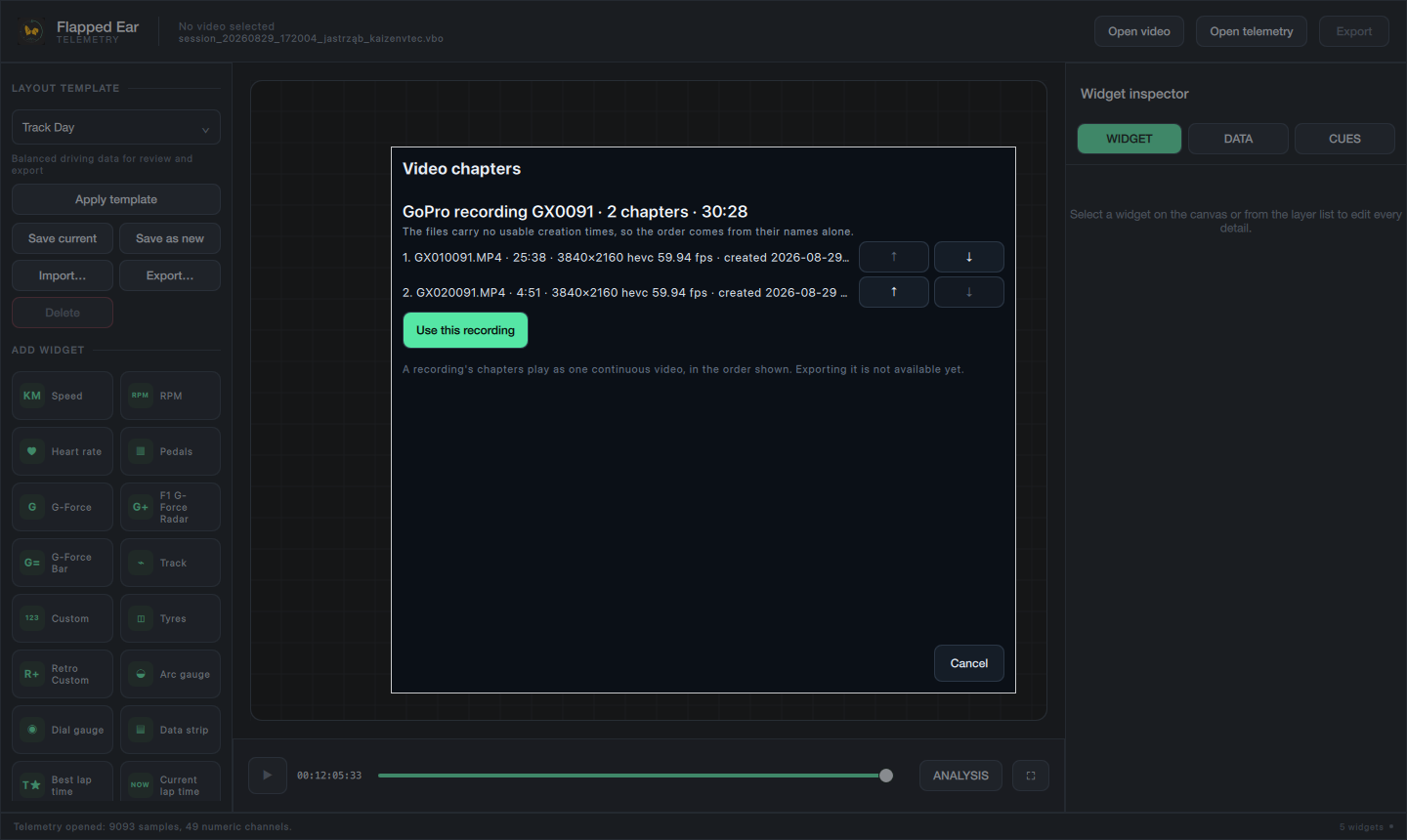Click Import... in layout template
This screenshot has width=1407, height=840.
[x=63, y=275]
